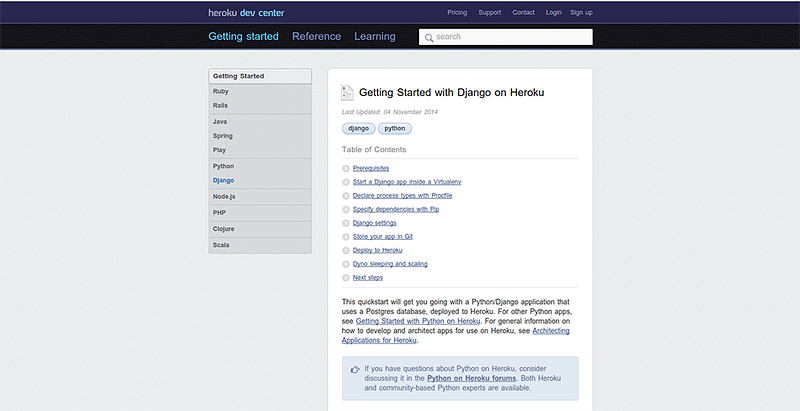The image size is (800, 411).
Task: Click the article document icon beside the title
Action: click(x=347, y=93)
